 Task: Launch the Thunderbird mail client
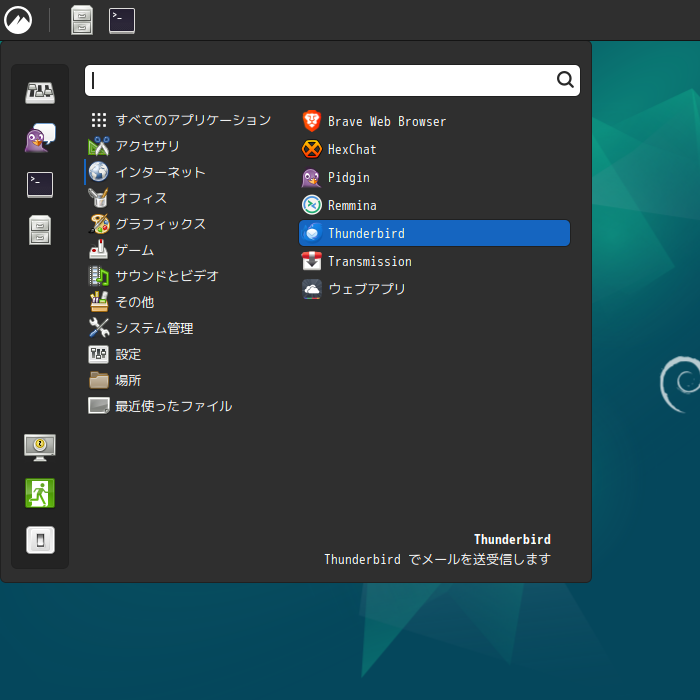(x=366, y=233)
